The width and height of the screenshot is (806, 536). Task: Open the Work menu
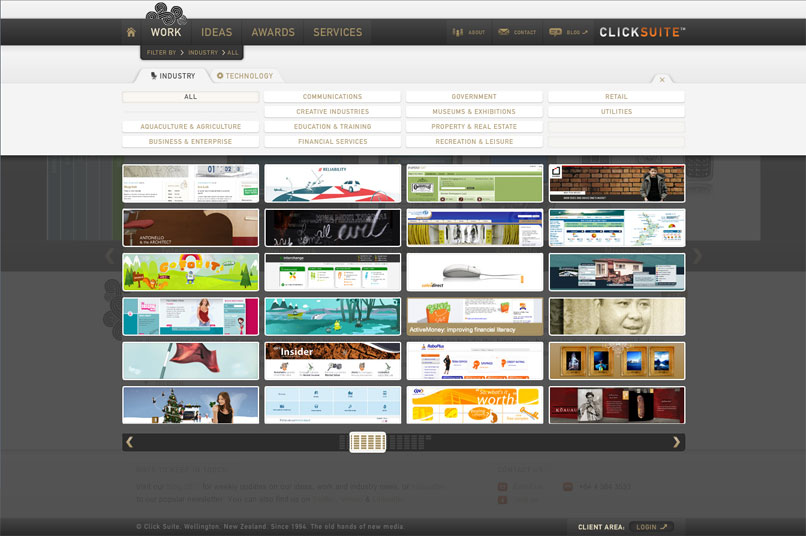tap(166, 32)
